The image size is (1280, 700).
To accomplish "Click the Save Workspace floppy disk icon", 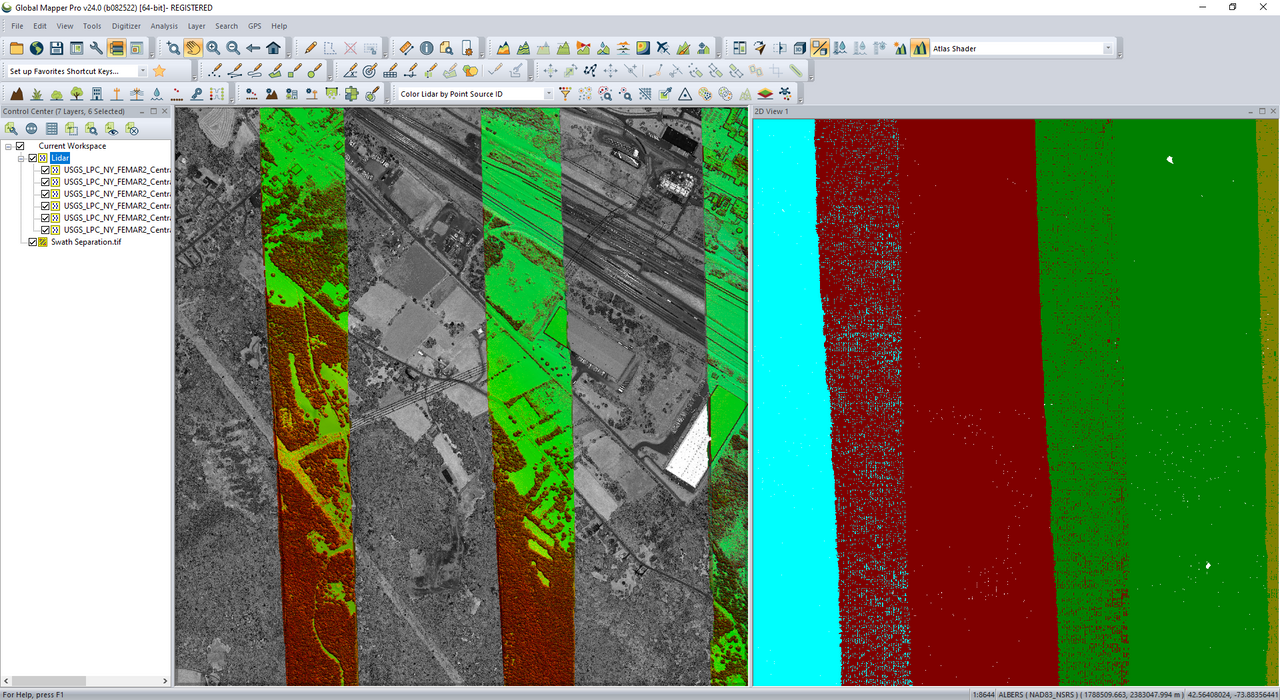I will coord(56,48).
